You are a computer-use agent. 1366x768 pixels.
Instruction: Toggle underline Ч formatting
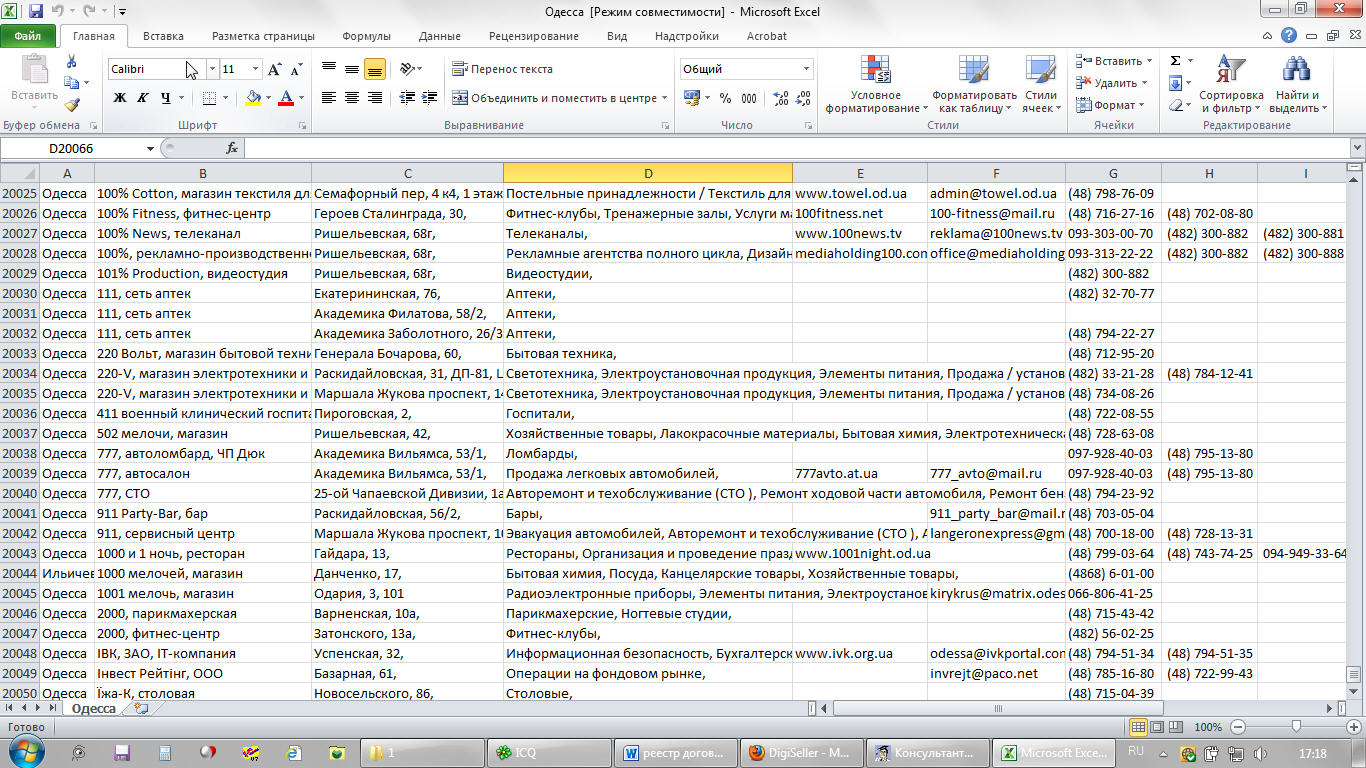pos(166,98)
